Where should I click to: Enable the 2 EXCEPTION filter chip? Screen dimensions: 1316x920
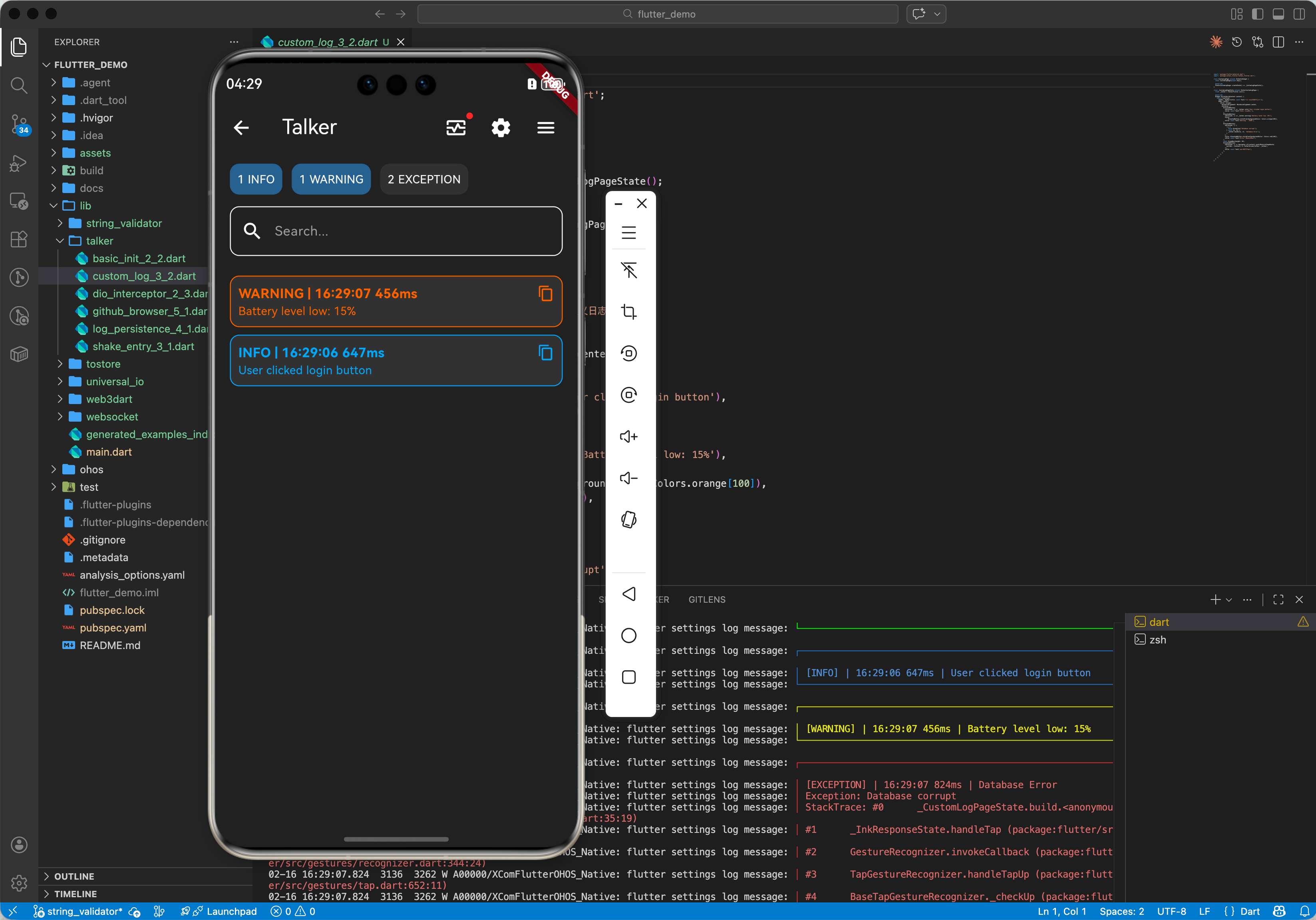click(423, 179)
